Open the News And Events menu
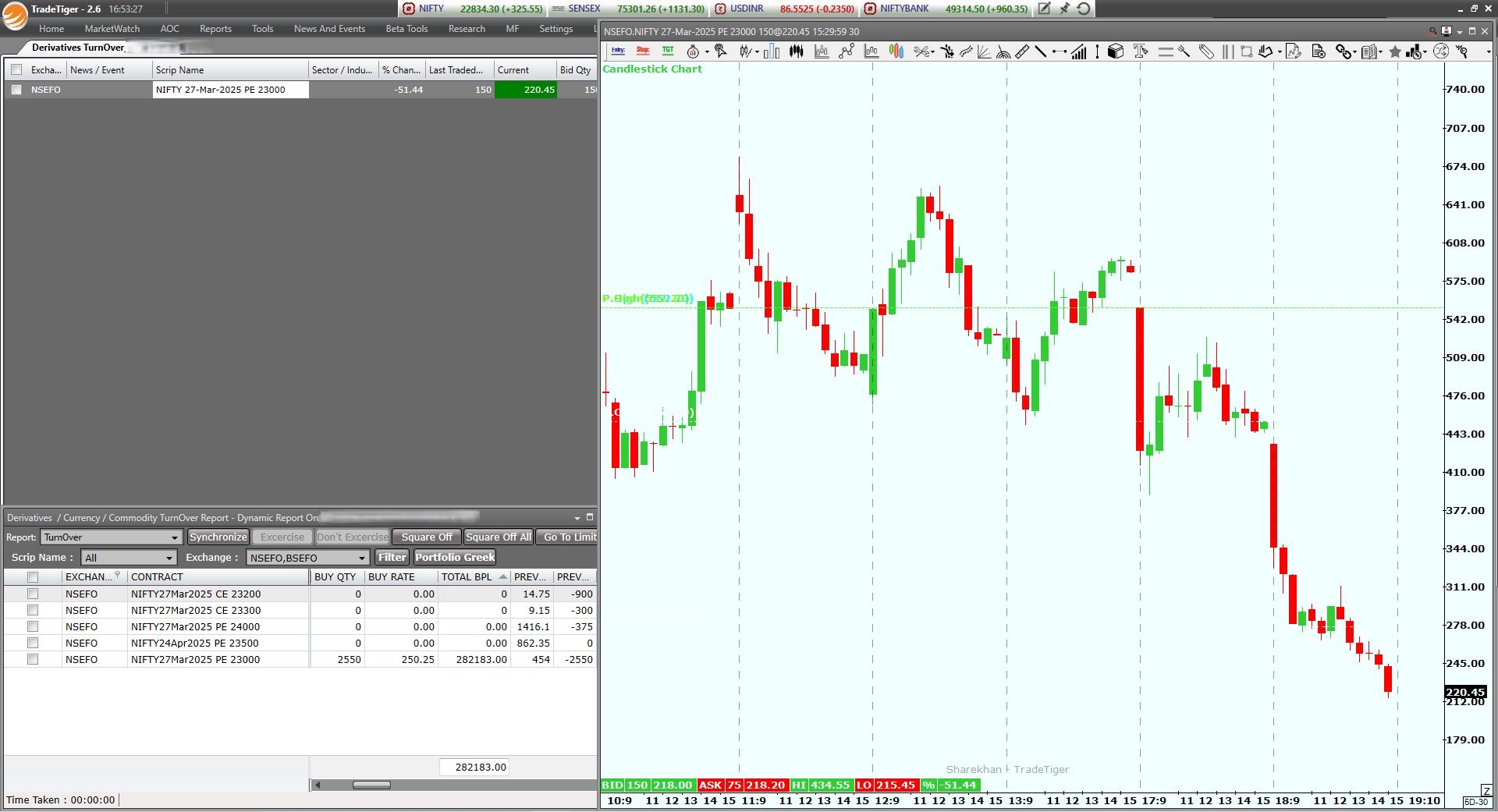This screenshot has width=1498, height=812. pos(329,29)
